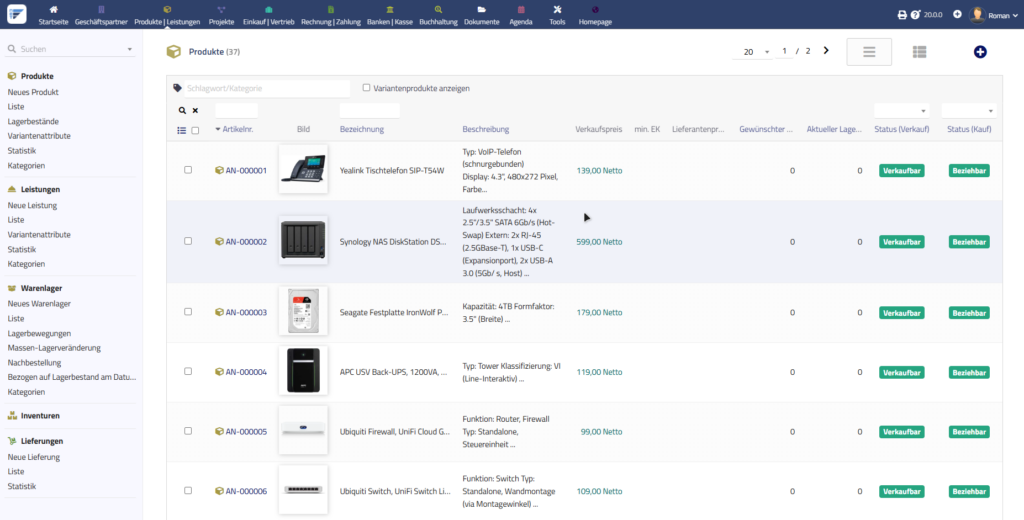Viewport: 1024px width, 520px height.
Task: Open the Agenda calendar icon
Action: tap(520, 10)
